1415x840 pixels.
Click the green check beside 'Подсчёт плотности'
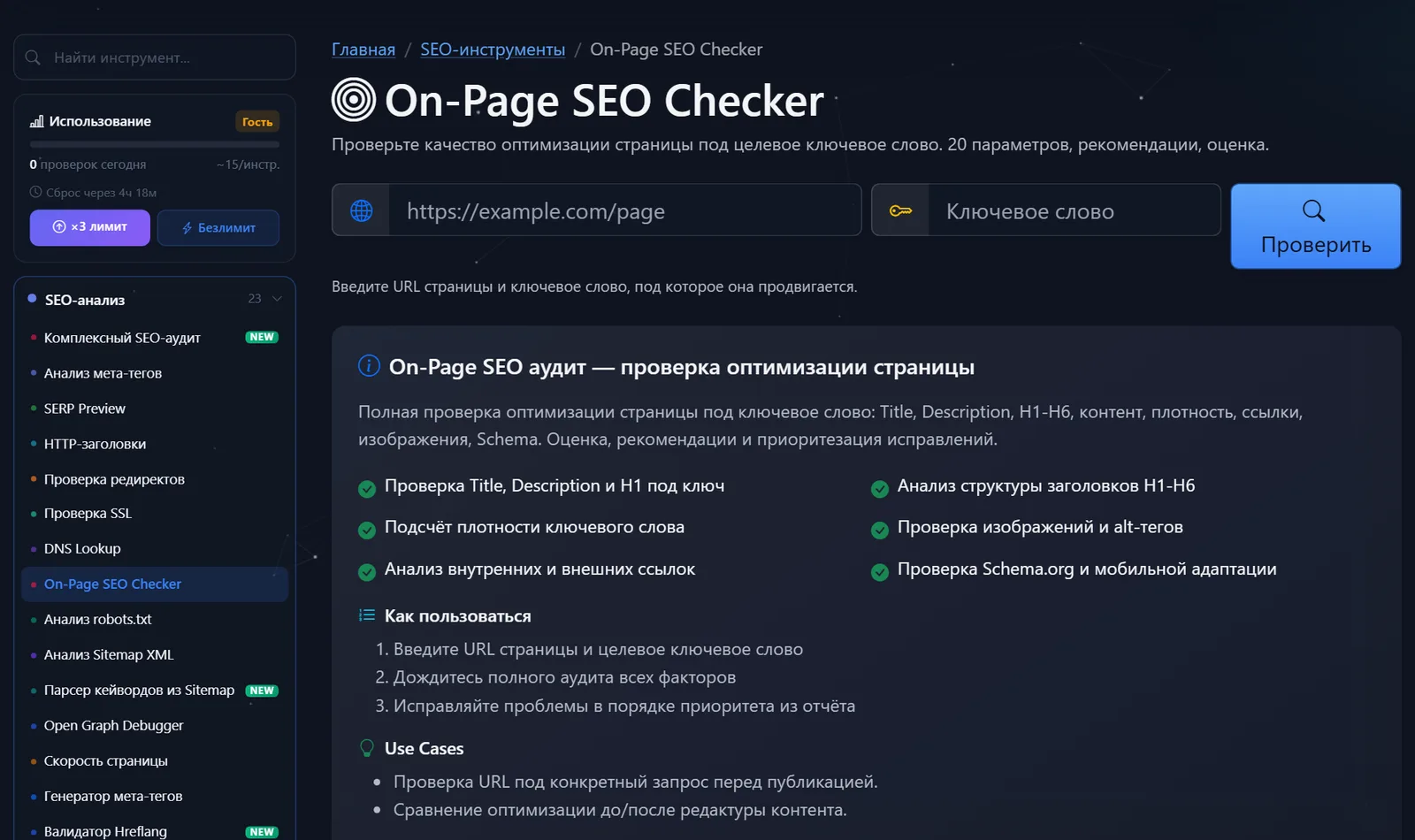[367, 530]
